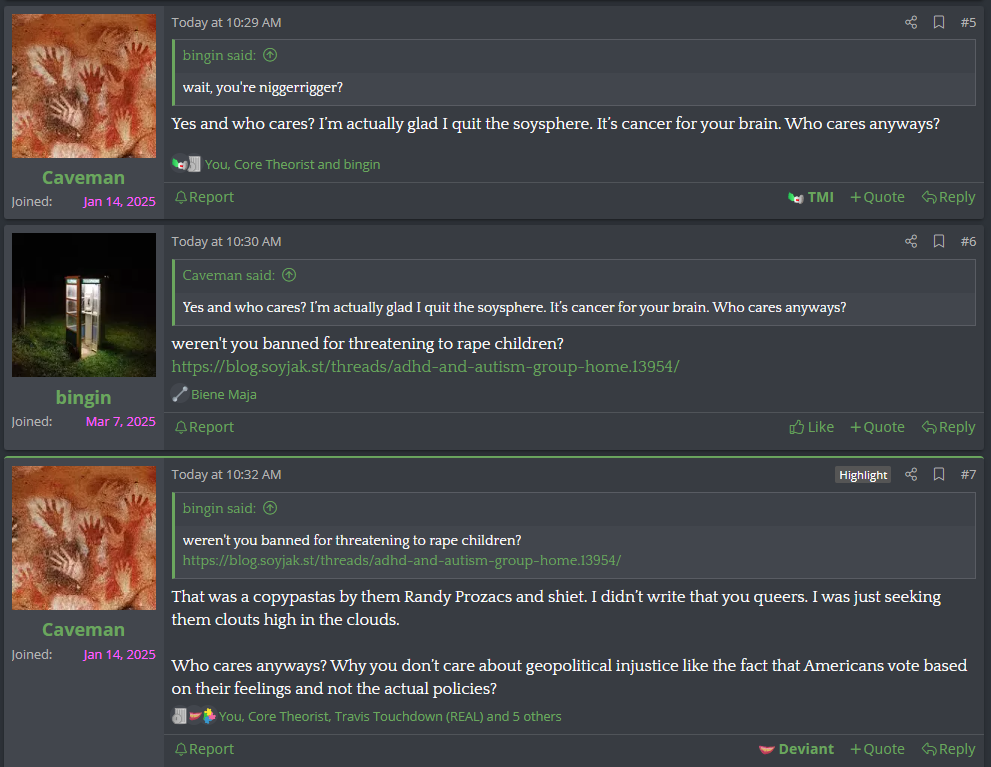
Task: Open the #6 post permalink number
Action: (x=968, y=241)
